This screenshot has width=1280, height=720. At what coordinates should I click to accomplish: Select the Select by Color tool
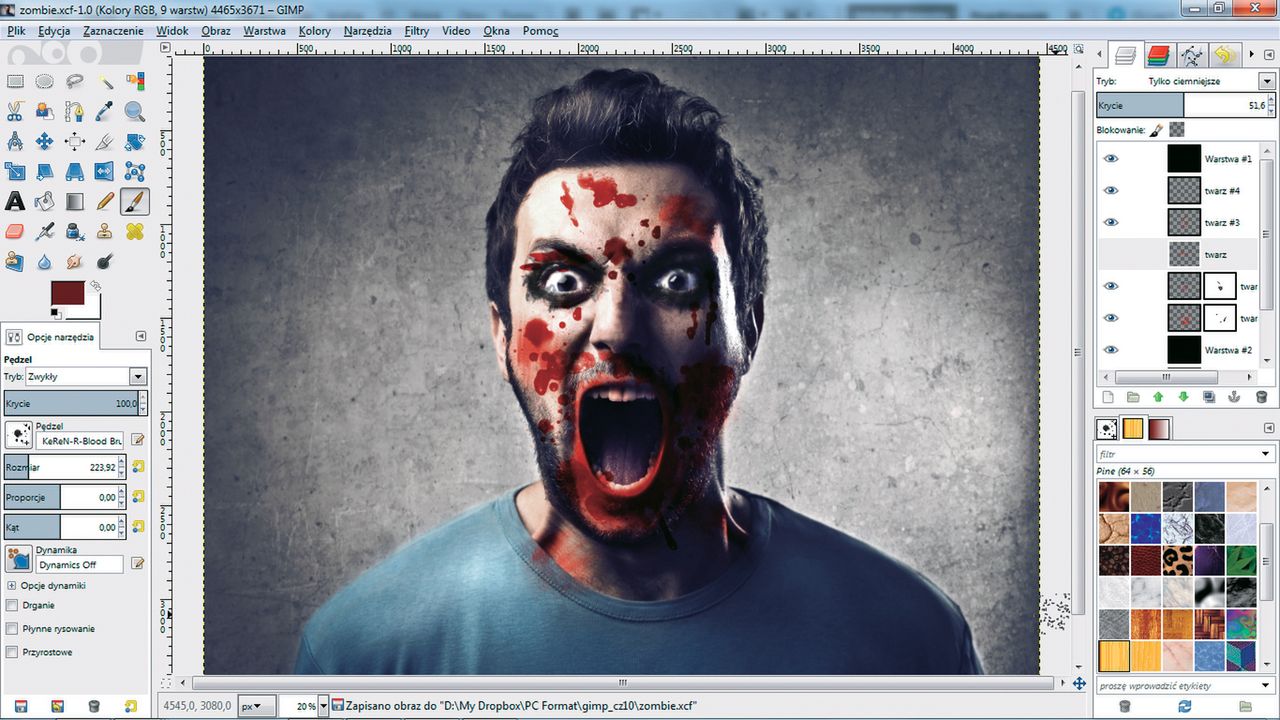tap(135, 82)
